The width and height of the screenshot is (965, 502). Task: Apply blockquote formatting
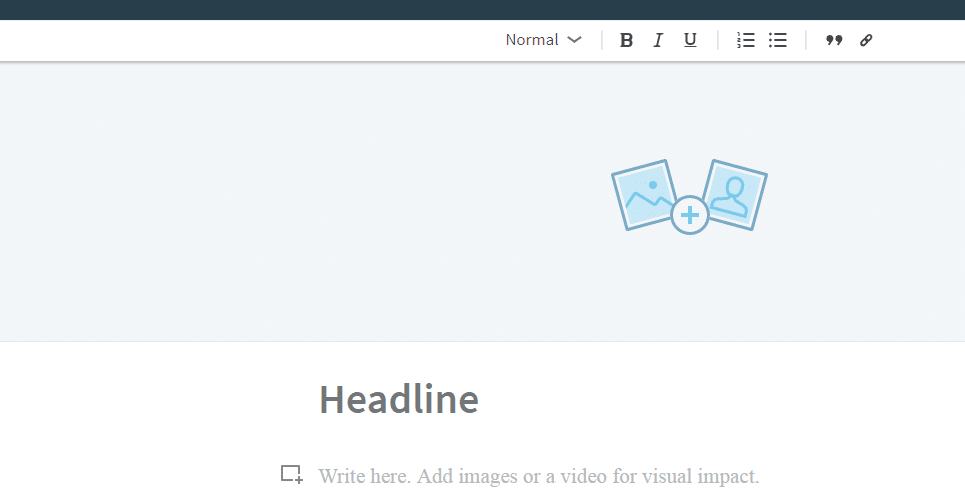834,40
